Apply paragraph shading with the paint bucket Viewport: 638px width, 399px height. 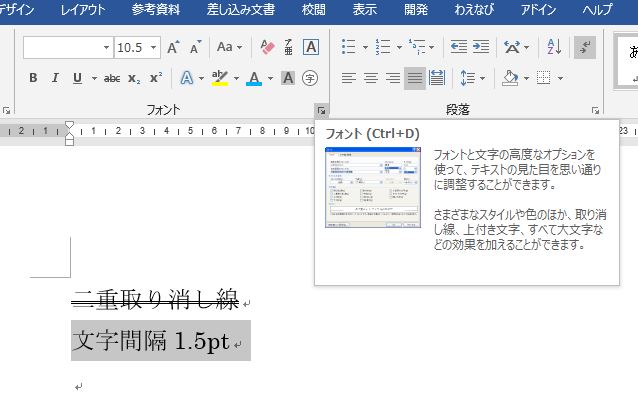tap(510, 78)
